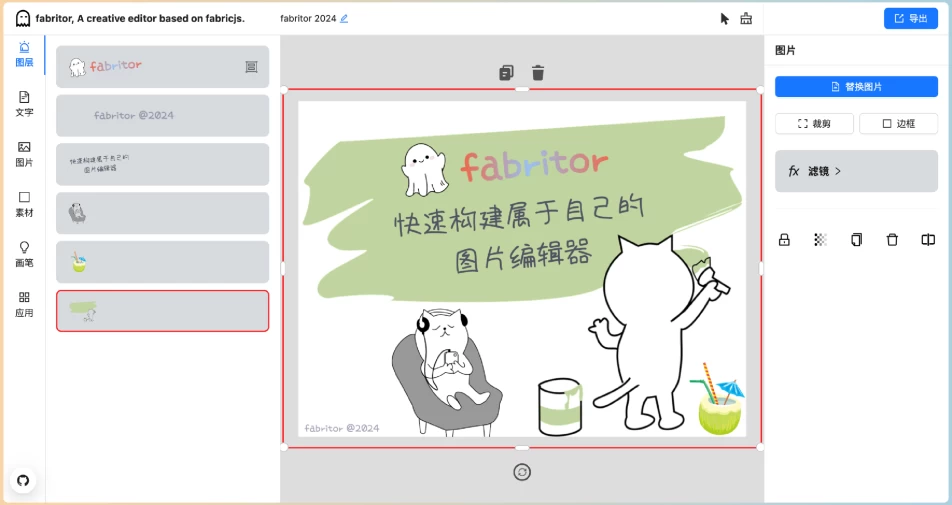This screenshot has height=505, width=952.
Task: Expand the 滤镜 filter panel
Action: pyautogui.click(x=856, y=171)
